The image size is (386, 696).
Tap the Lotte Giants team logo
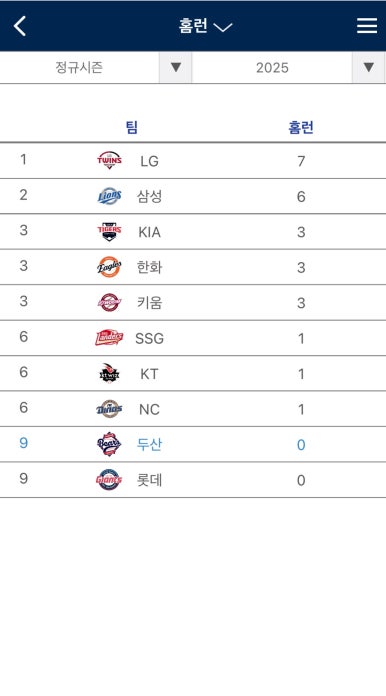pos(109,480)
